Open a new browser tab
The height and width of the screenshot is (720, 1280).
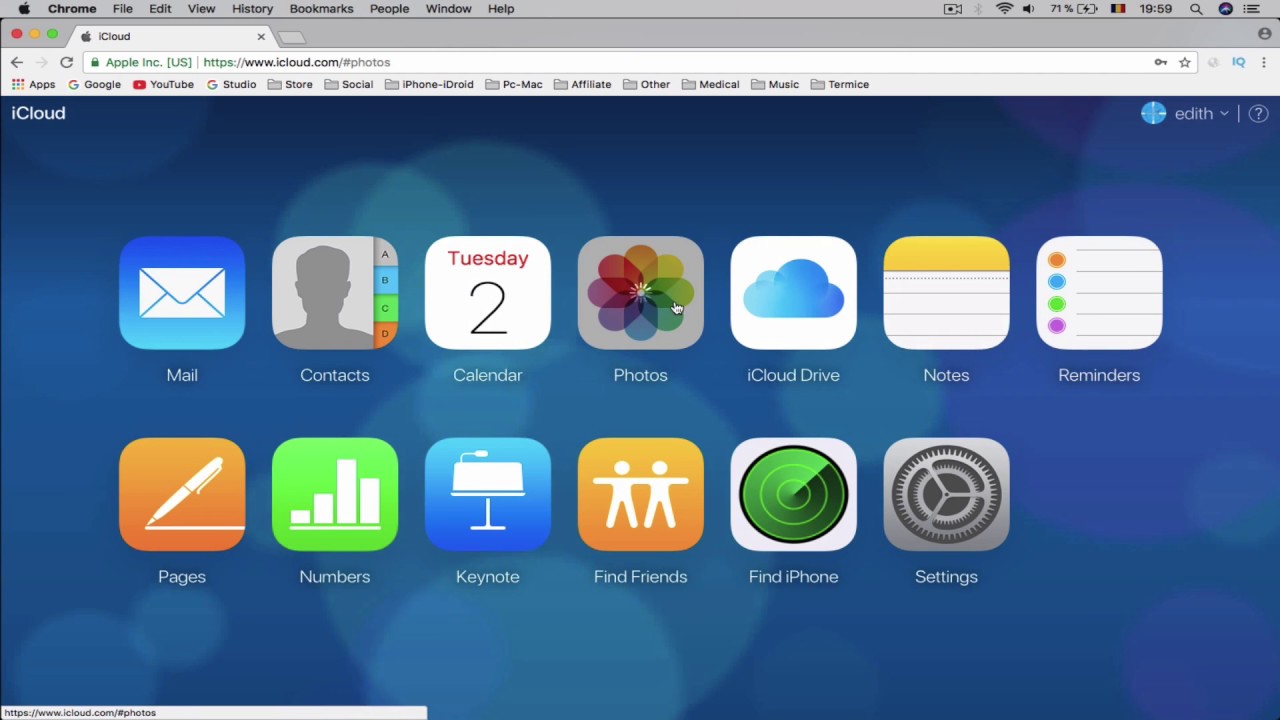tap(291, 37)
